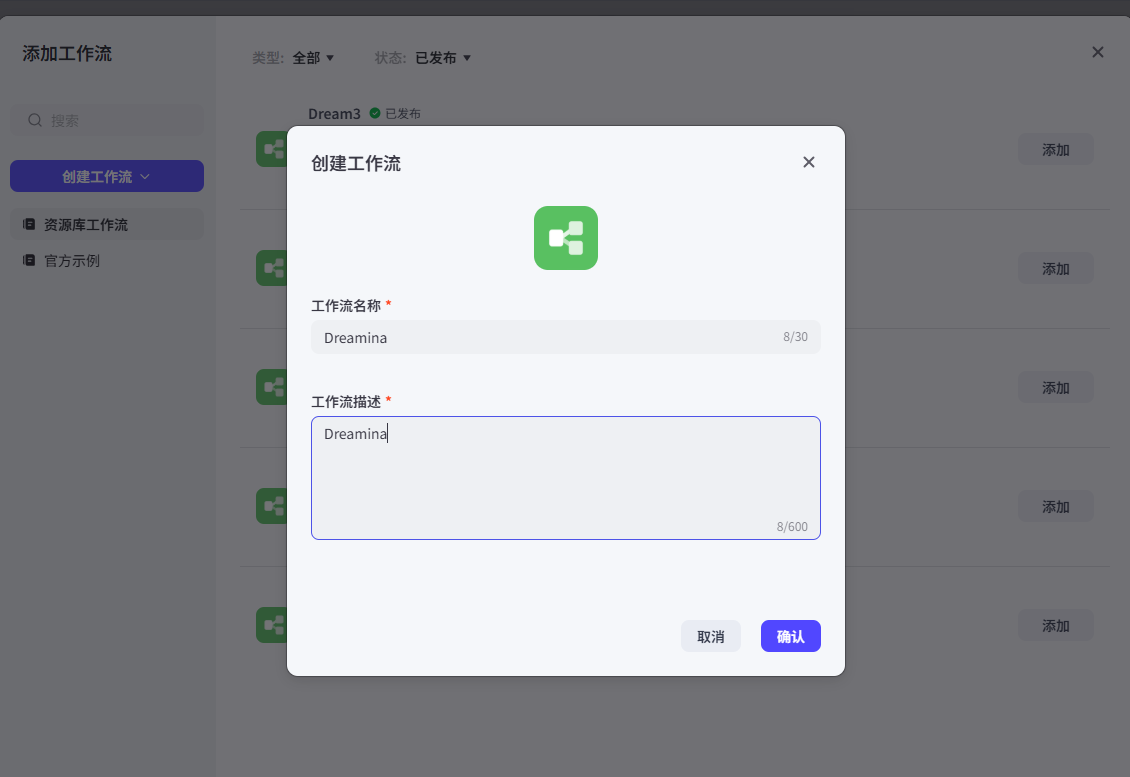Click 添加 for the Dream3 workflow
Viewport: 1130px width, 777px height.
coord(1056,149)
